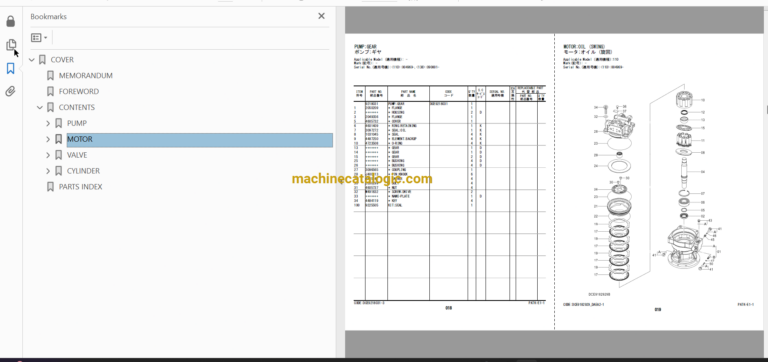Click the bookmark icon beside COVER

click(x=42, y=60)
